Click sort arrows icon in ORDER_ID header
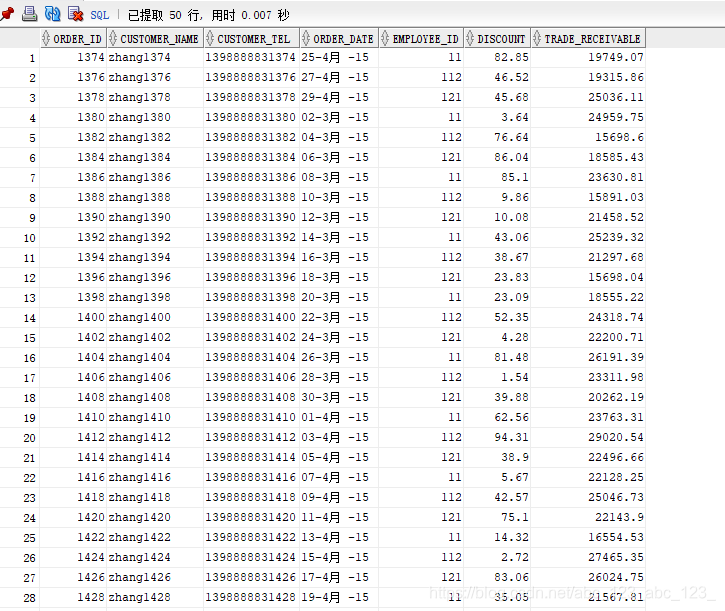The height and width of the screenshot is (611, 725). click(46, 38)
